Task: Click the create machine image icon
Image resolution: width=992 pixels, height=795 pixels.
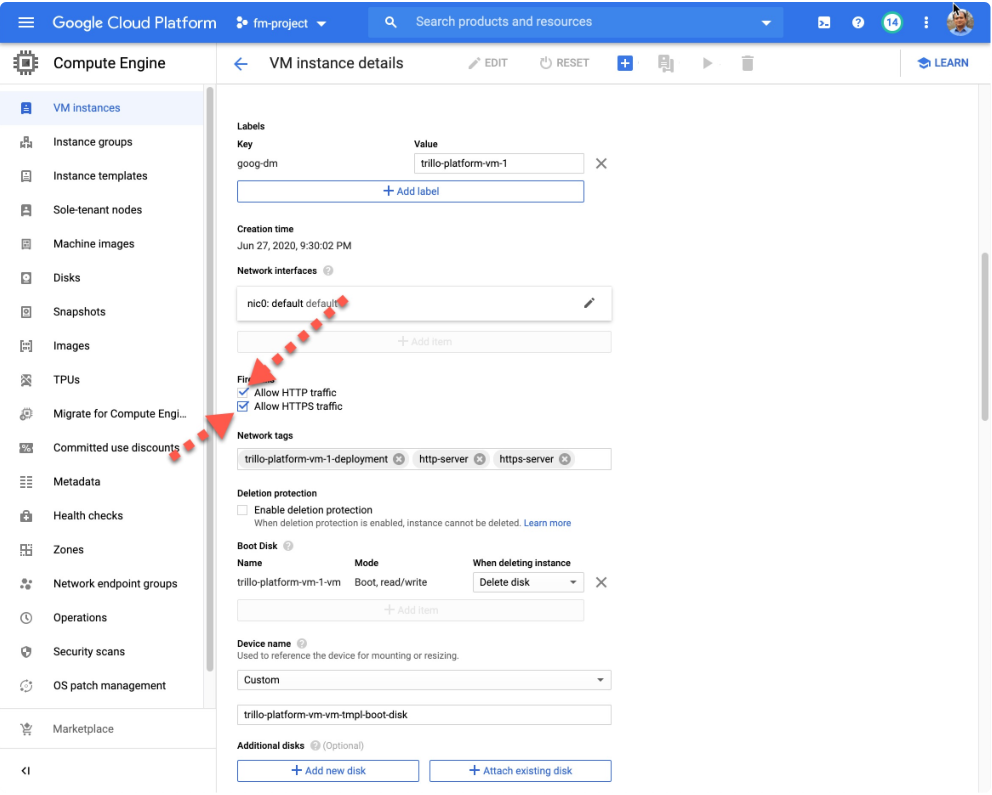Action: [666, 63]
